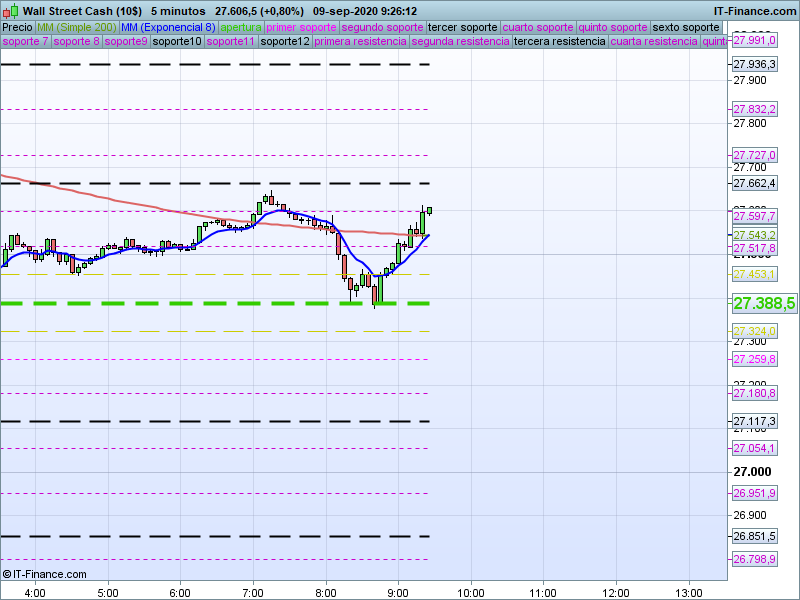Image resolution: width=800 pixels, height=600 pixels.
Task: Click the 26.851,5 price tag
Action: 755,537
